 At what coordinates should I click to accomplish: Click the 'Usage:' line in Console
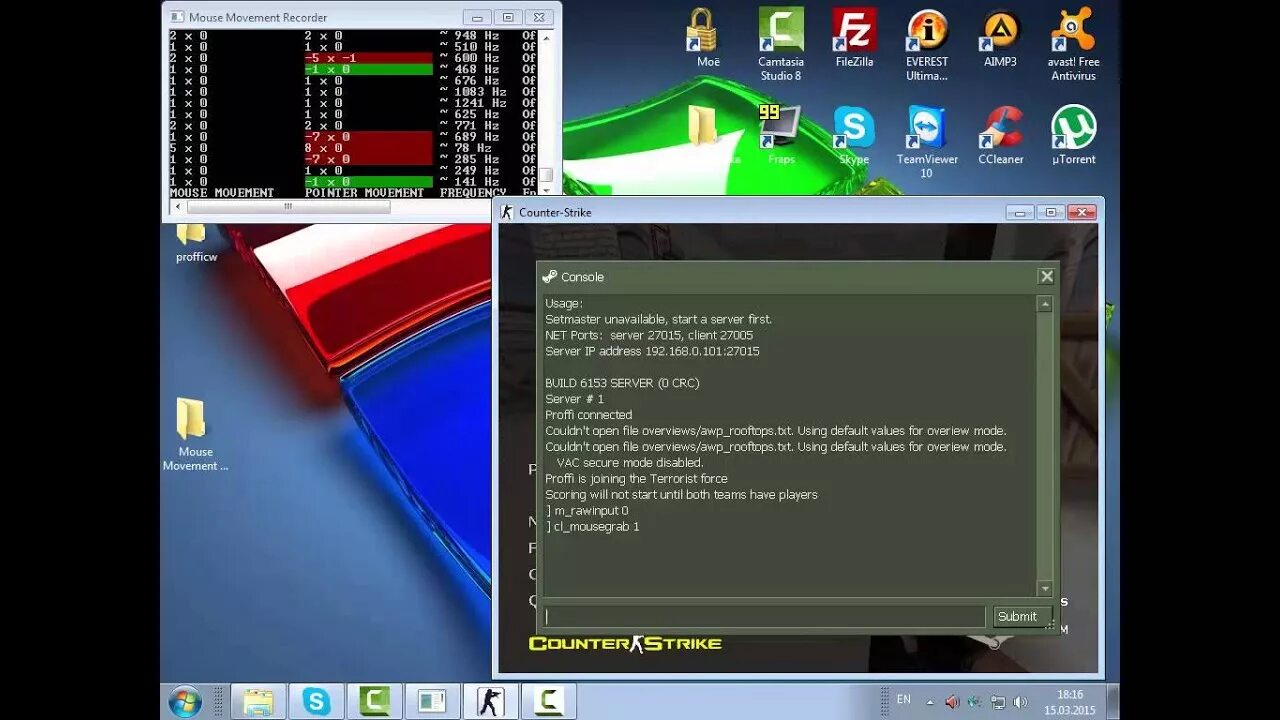pyautogui.click(x=563, y=303)
